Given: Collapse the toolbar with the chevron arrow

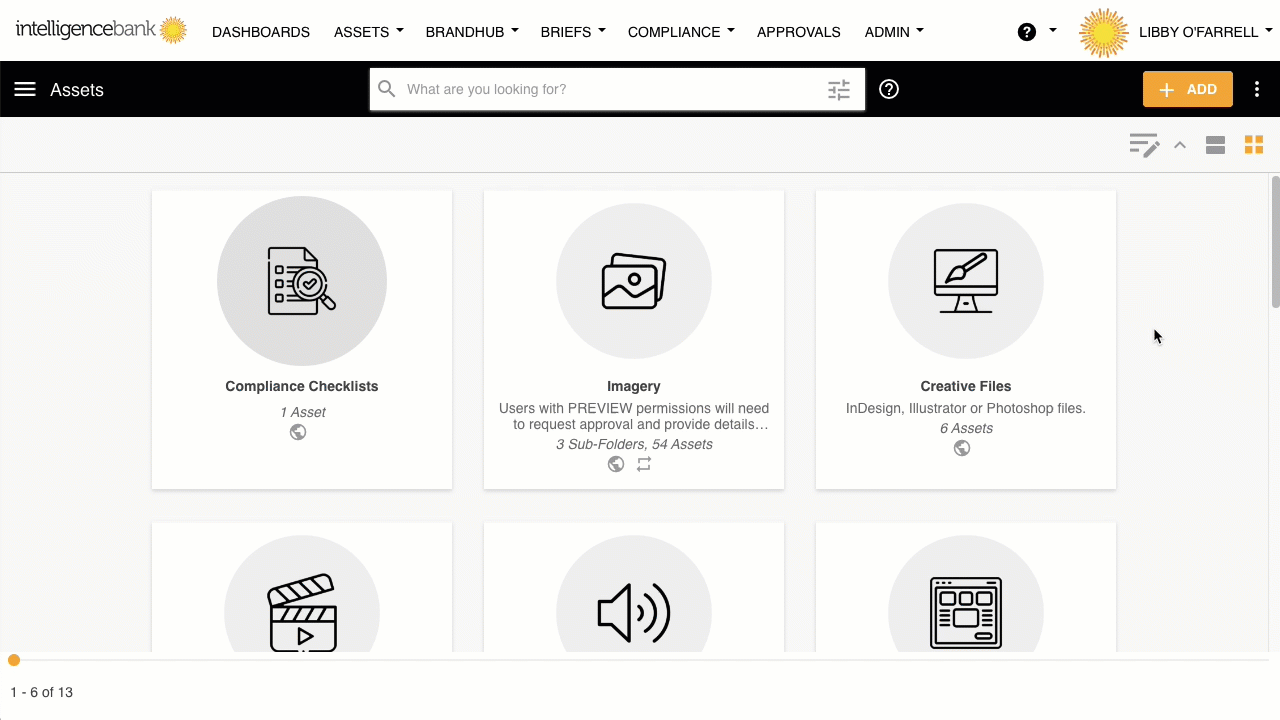Looking at the screenshot, I should point(1180,145).
